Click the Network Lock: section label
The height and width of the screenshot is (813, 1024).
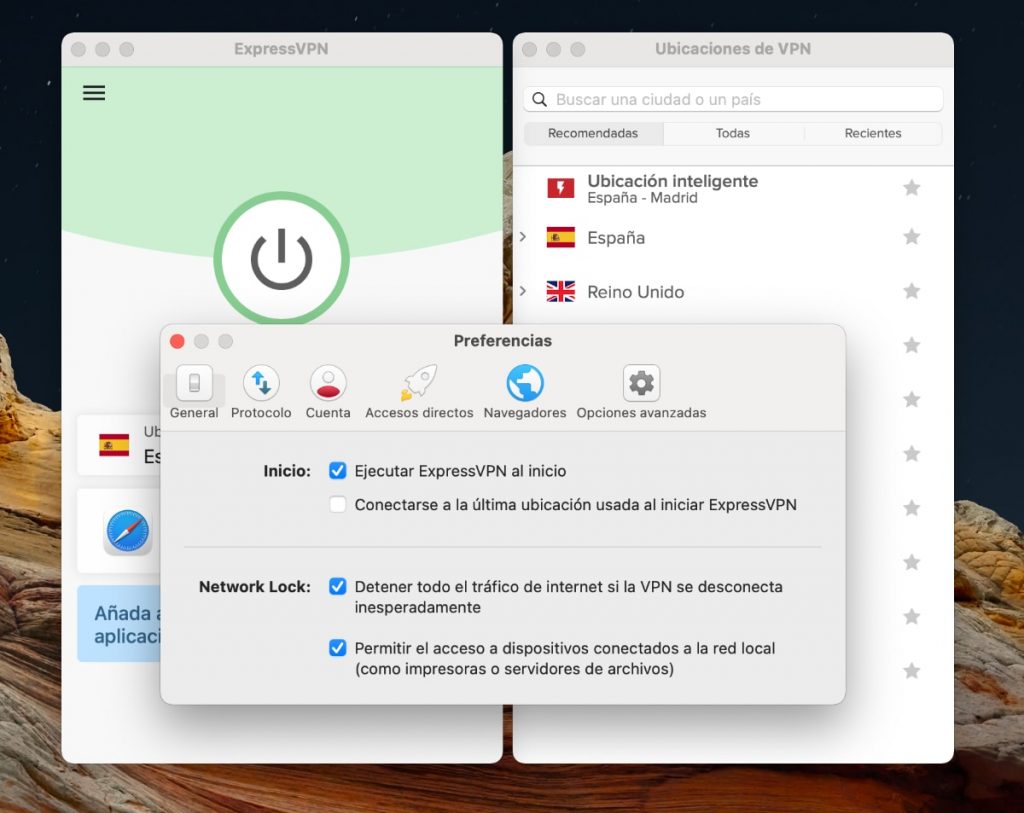click(255, 586)
